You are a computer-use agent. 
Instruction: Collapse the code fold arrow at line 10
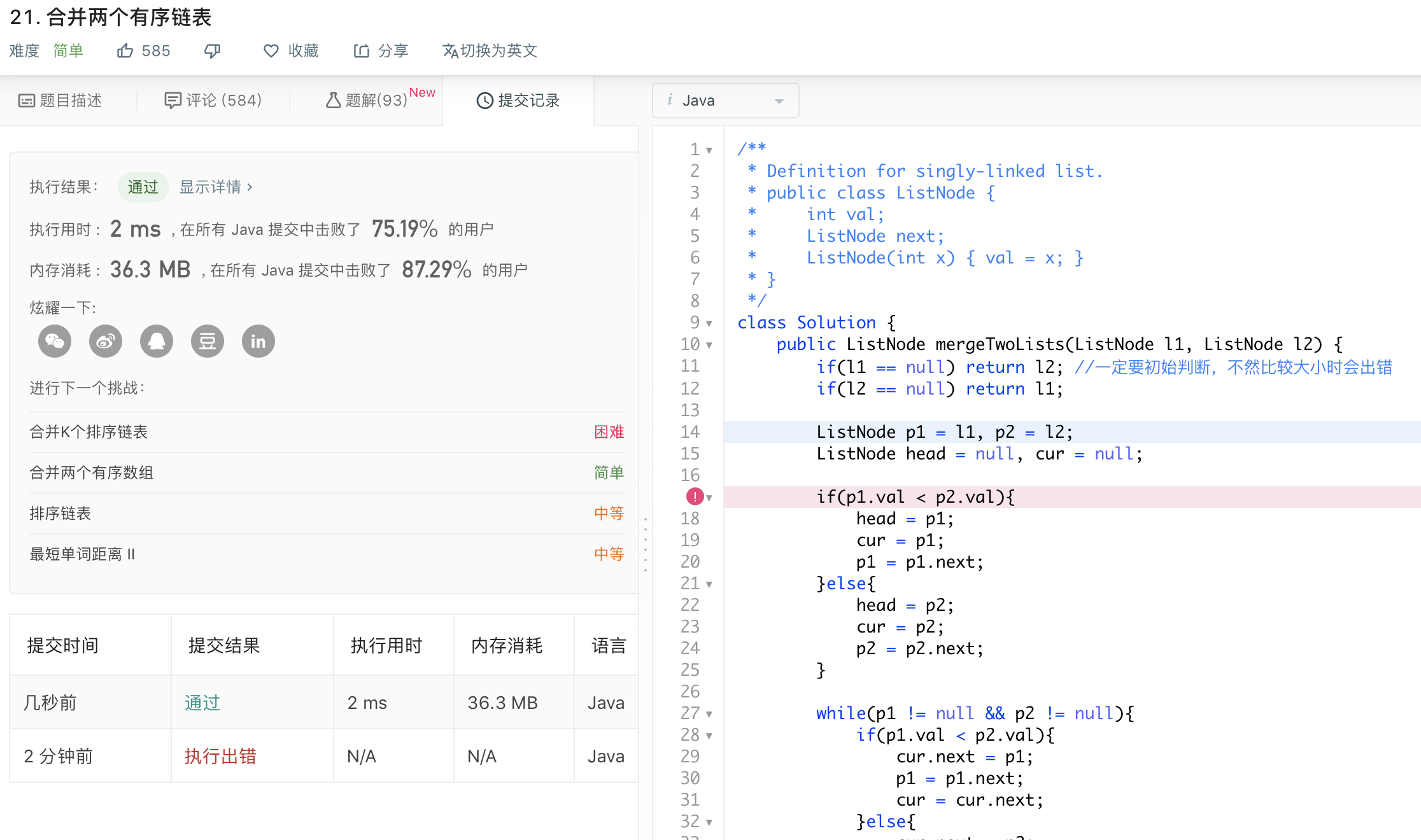click(x=709, y=346)
